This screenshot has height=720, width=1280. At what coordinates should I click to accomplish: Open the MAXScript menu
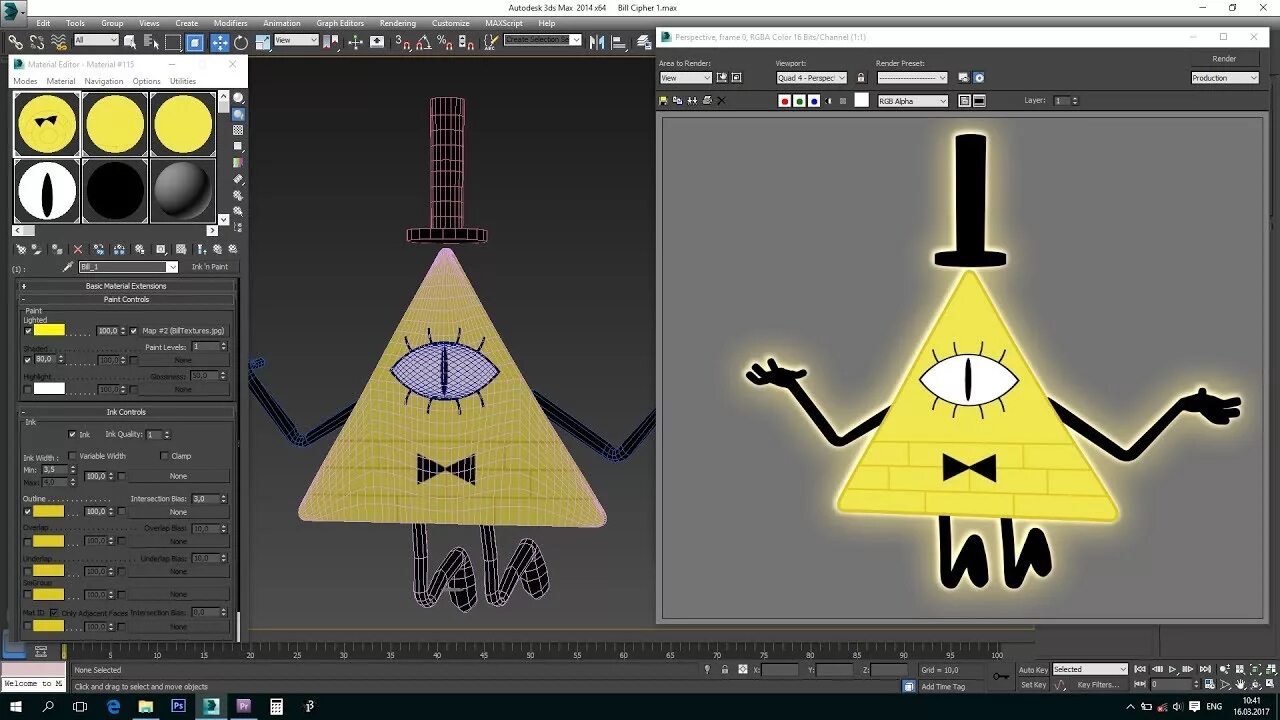point(504,23)
